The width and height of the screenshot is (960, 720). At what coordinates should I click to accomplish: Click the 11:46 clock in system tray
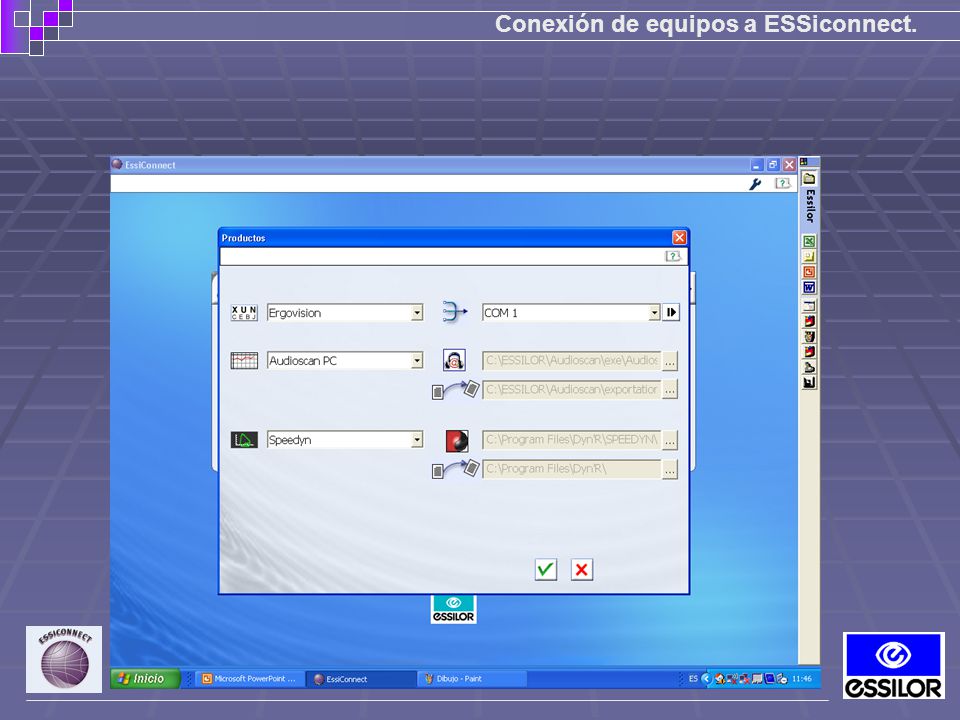(801, 678)
